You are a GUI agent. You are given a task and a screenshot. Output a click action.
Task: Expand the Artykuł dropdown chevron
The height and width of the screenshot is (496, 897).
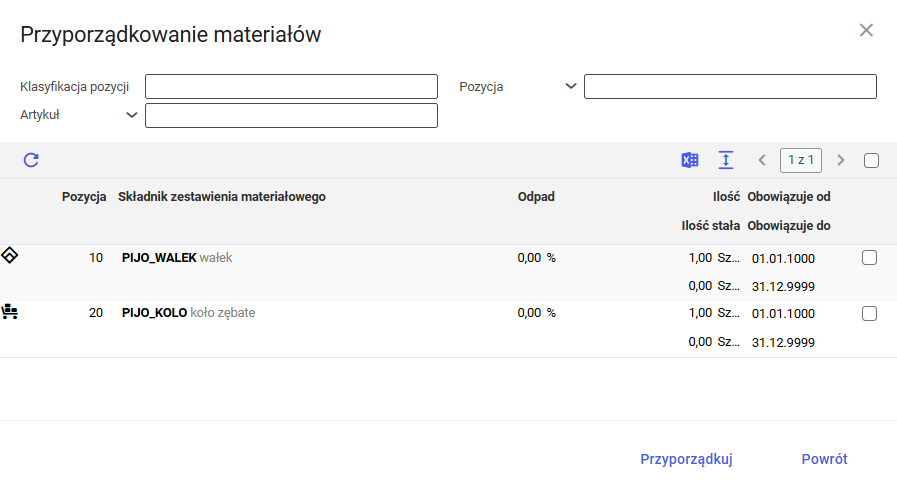[132, 115]
